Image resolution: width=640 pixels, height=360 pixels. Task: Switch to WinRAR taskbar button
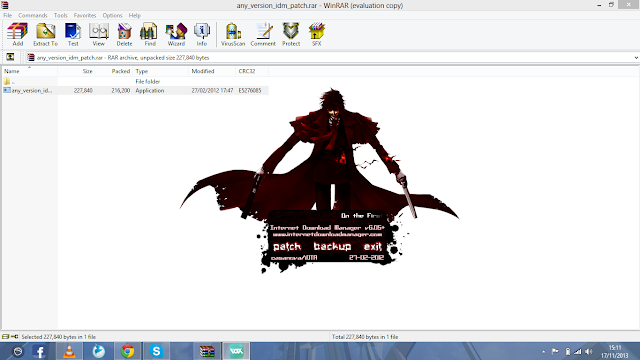207,351
